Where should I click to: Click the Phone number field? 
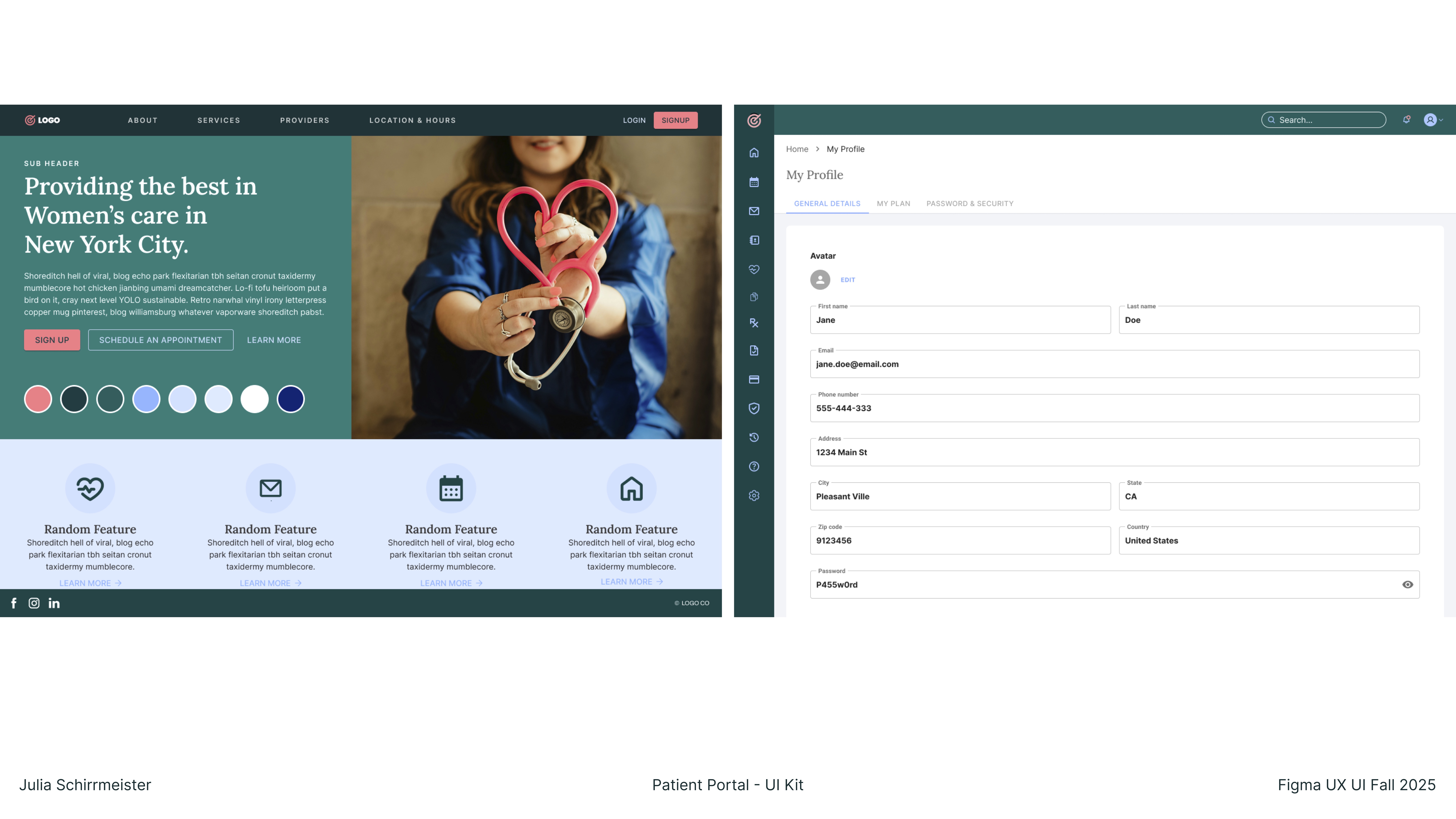point(1115,408)
